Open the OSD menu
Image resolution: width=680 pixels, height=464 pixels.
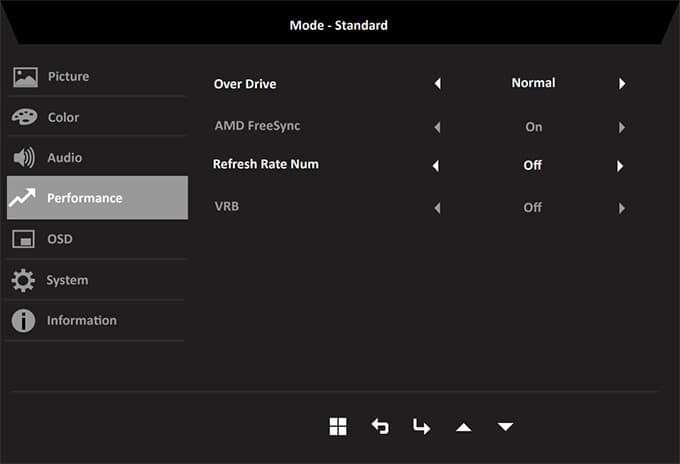[97, 239]
